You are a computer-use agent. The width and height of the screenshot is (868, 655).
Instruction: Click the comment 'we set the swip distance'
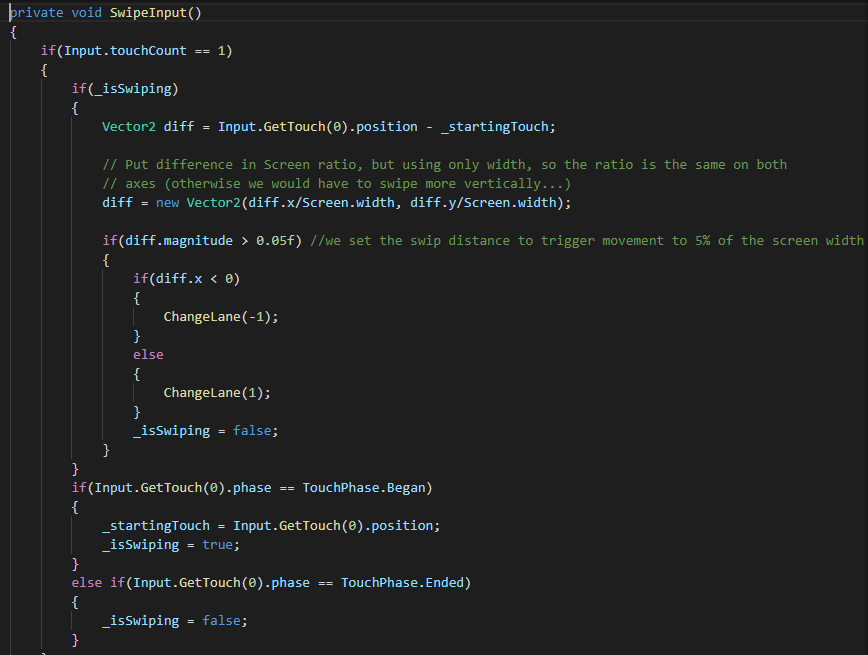(587, 241)
